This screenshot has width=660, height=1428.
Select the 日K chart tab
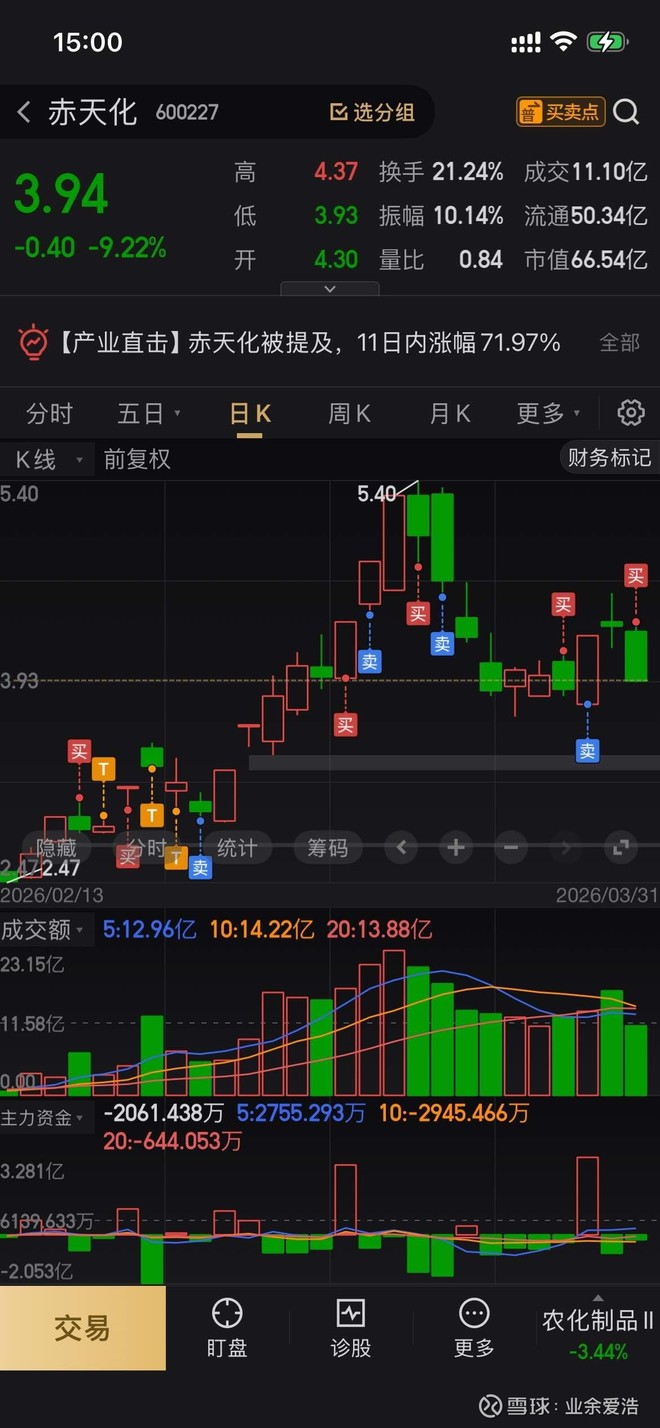pos(250,413)
